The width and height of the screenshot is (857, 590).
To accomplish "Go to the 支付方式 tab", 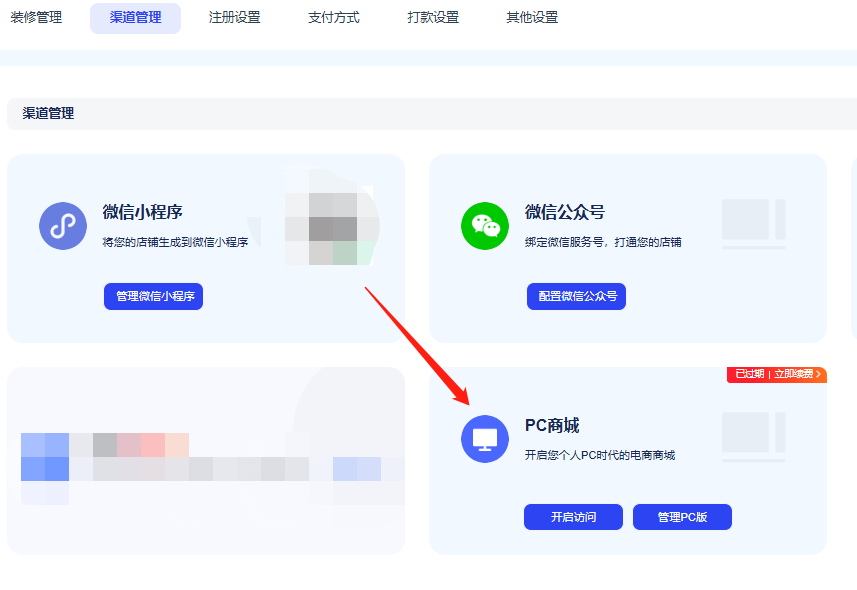I will [333, 18].
